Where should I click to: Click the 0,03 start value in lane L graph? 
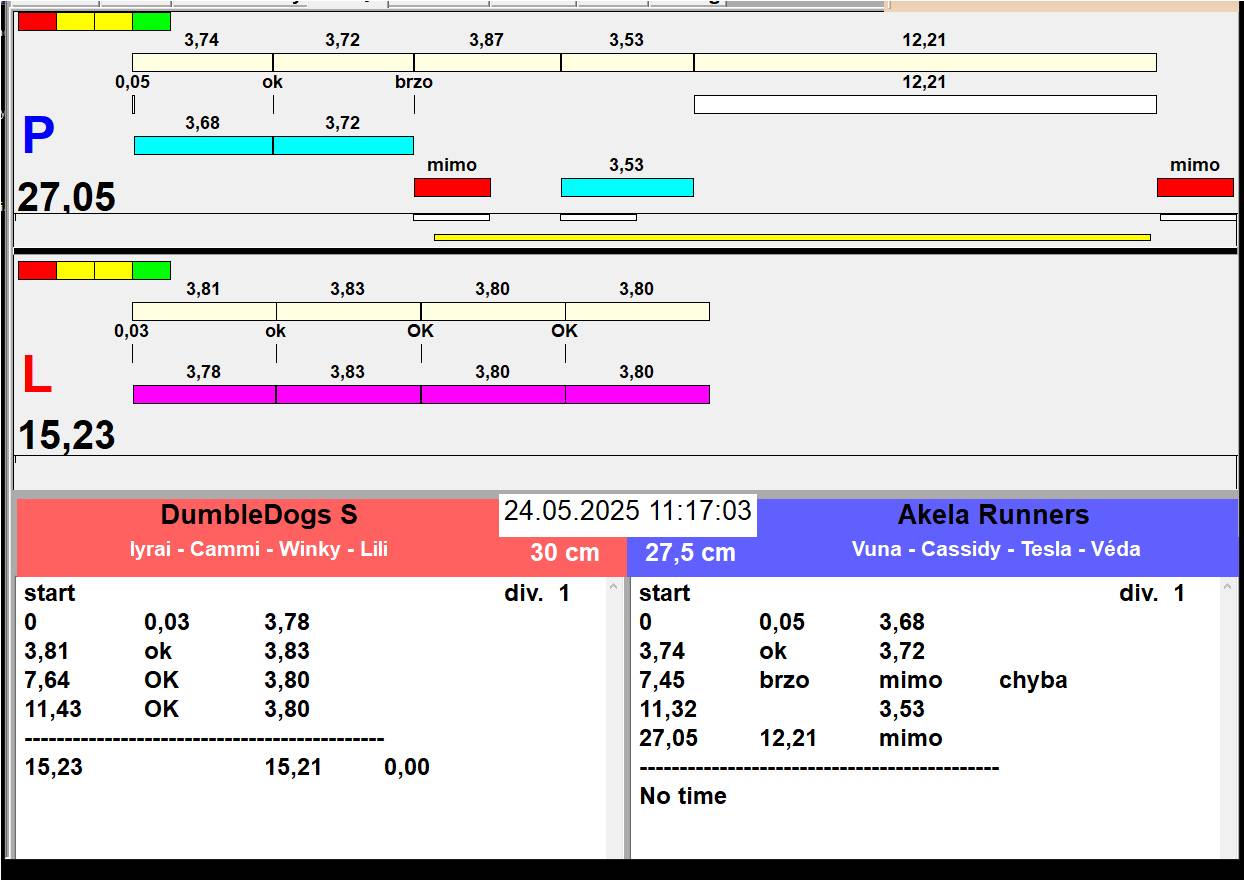click(x=131, y=331)
